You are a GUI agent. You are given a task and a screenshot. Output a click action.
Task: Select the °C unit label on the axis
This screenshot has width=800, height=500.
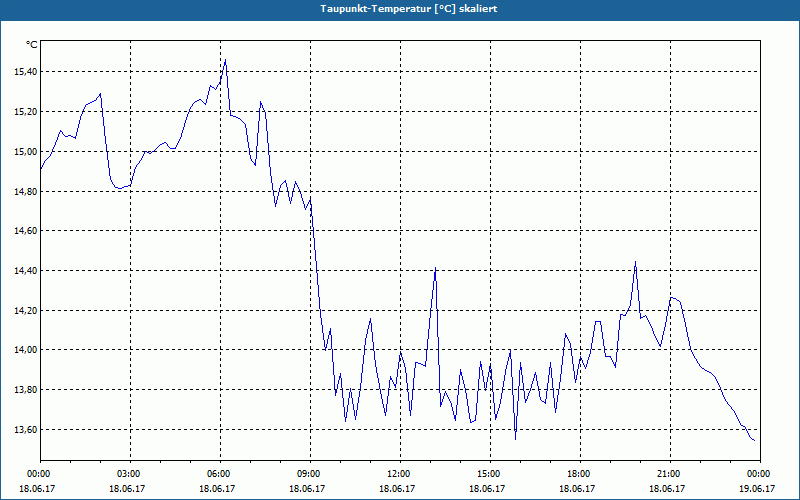tap(31, 45)
